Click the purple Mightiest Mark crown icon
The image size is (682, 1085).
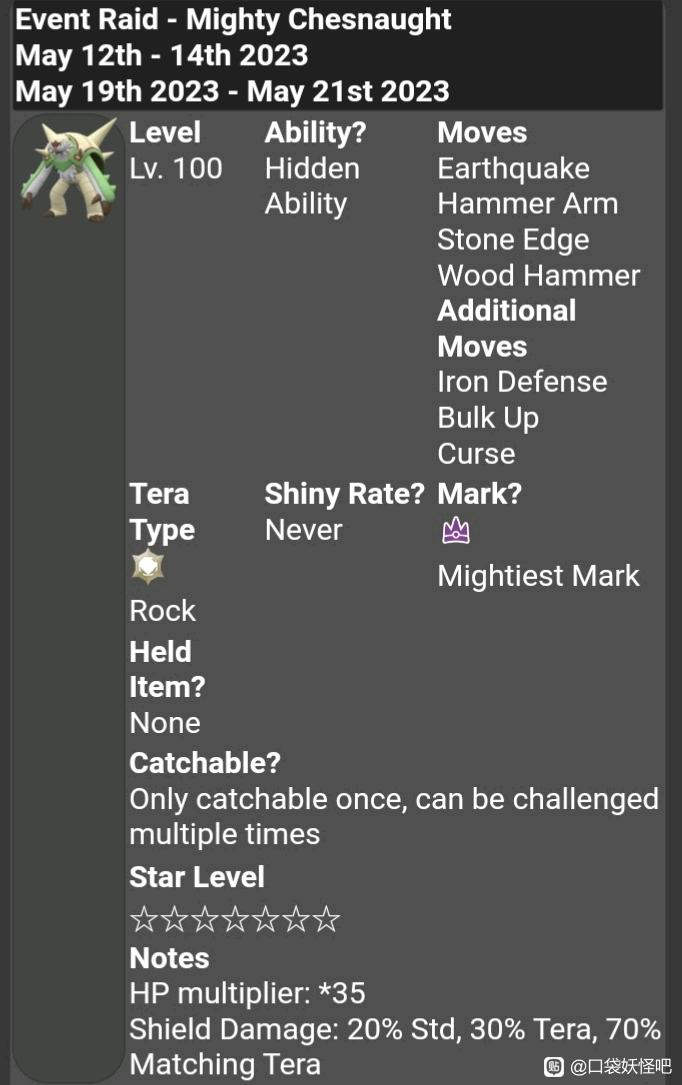pyautogui.click(x=456, y=531)
